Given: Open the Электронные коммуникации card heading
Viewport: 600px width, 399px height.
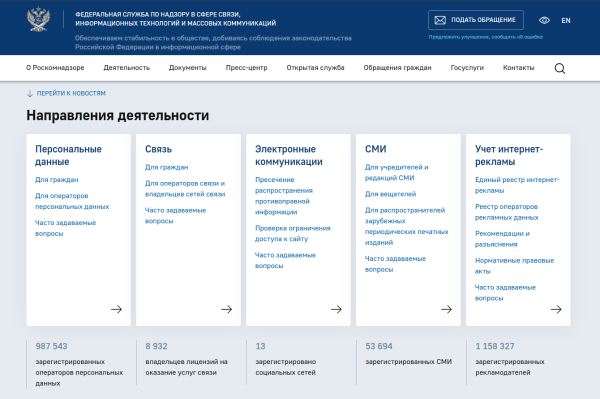Looking at the screenshot, I should pyautogui.click(x=289, y=155).
